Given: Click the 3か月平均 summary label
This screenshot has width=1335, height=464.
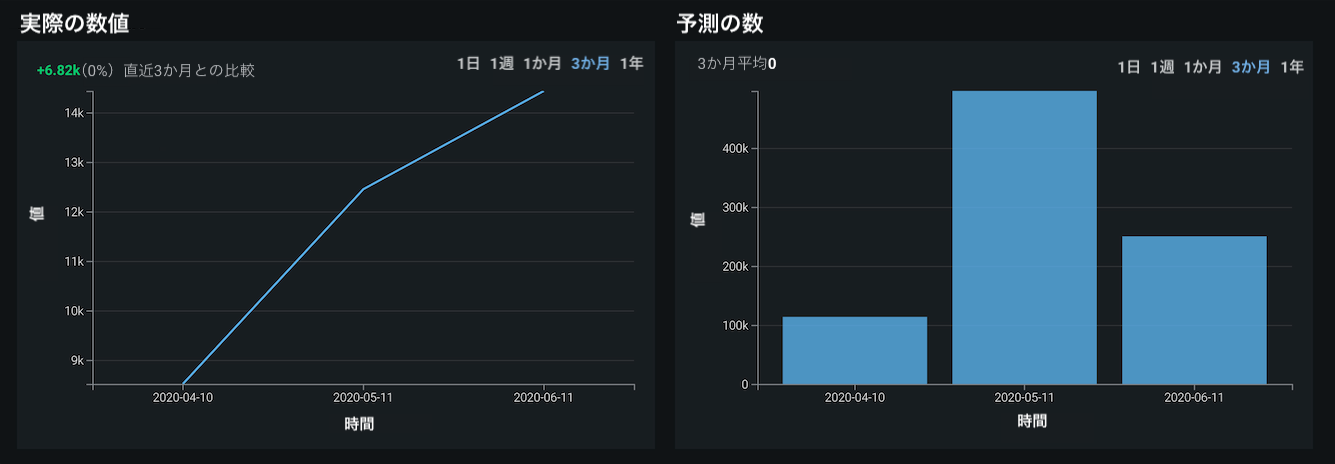Looking at the screenshot, I should pyautogui.click(x=733, y=64).
